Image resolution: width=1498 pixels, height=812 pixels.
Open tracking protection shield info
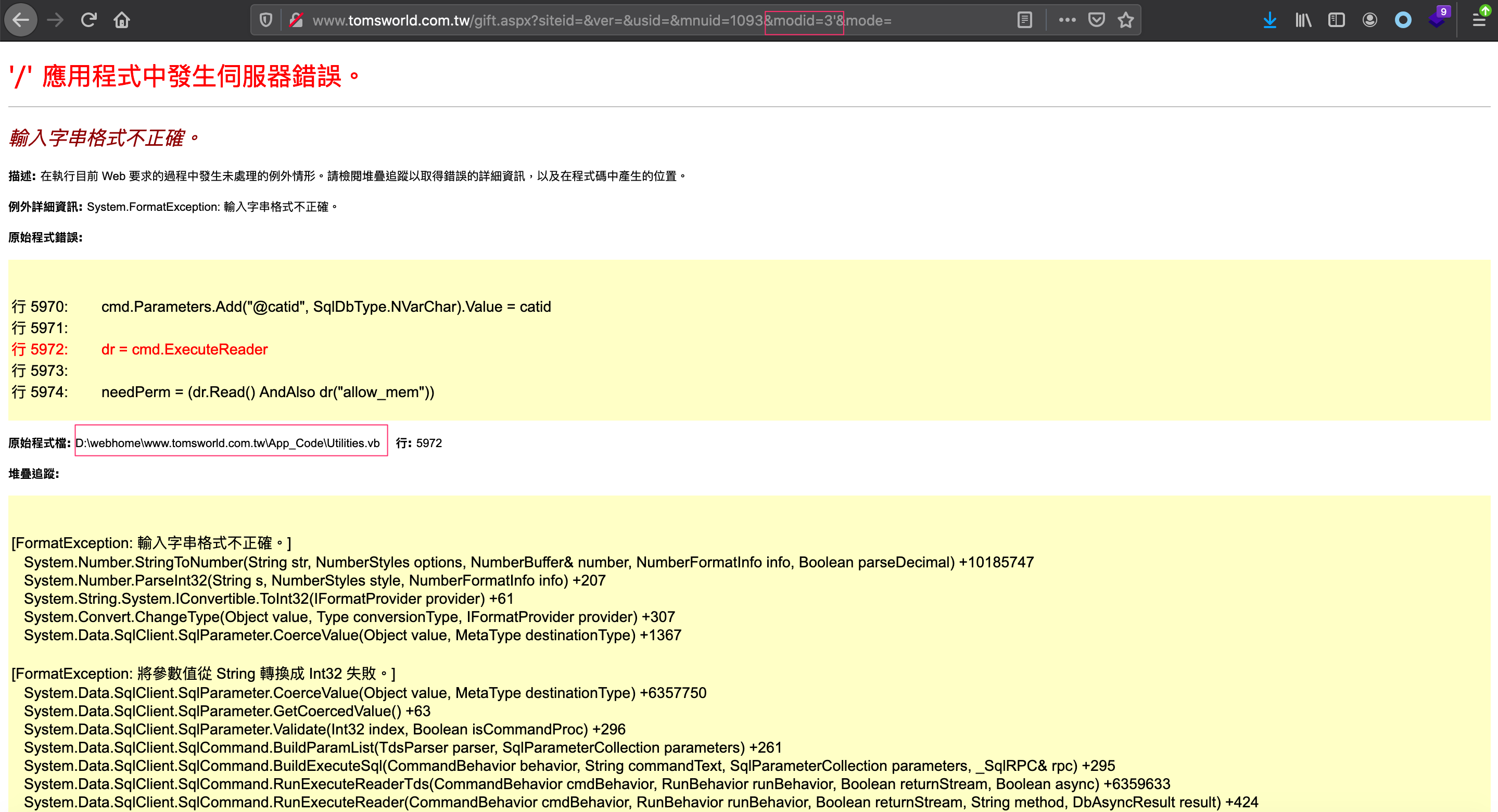[x=266, y=20]
